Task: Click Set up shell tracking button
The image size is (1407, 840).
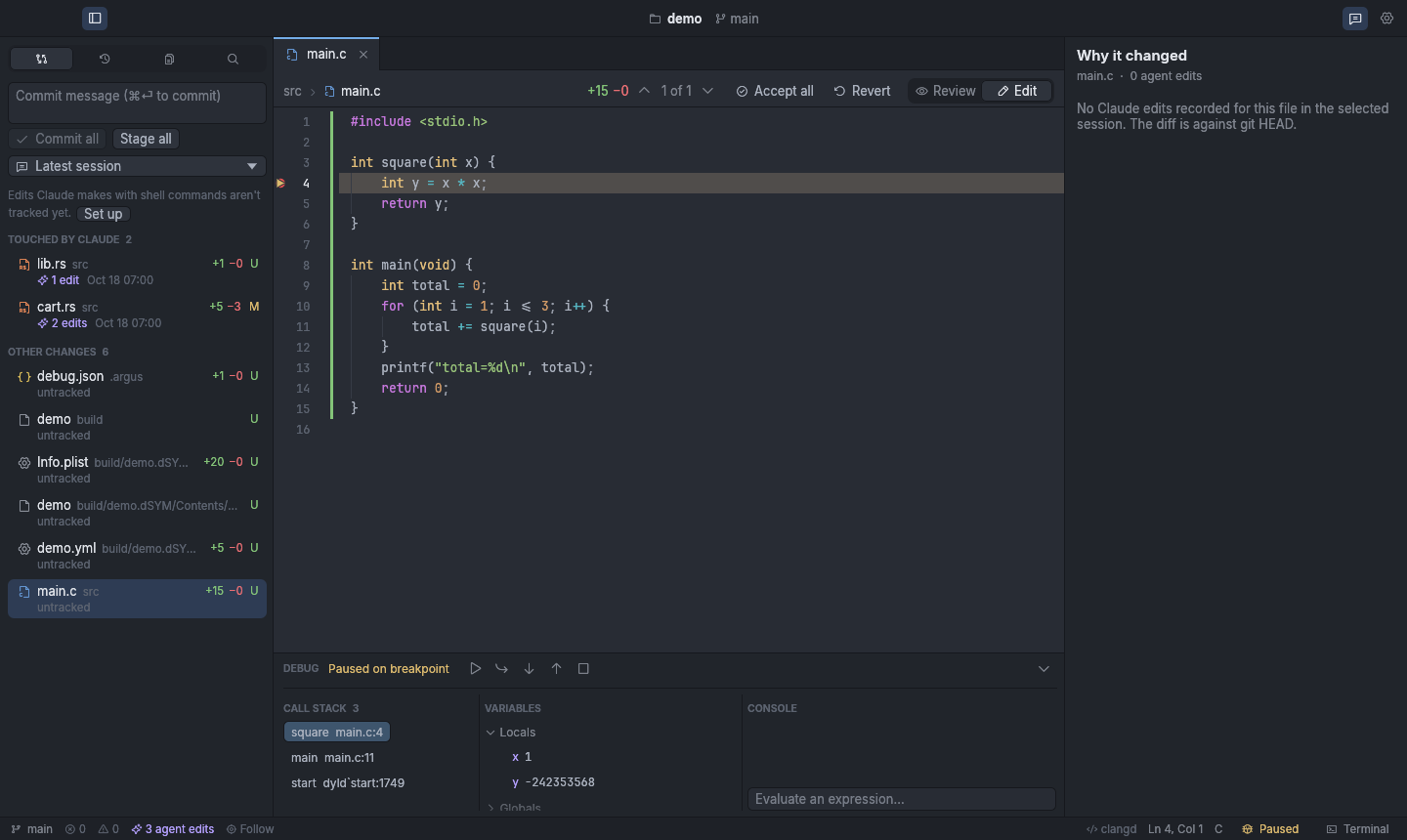Action: coord(103,214)
